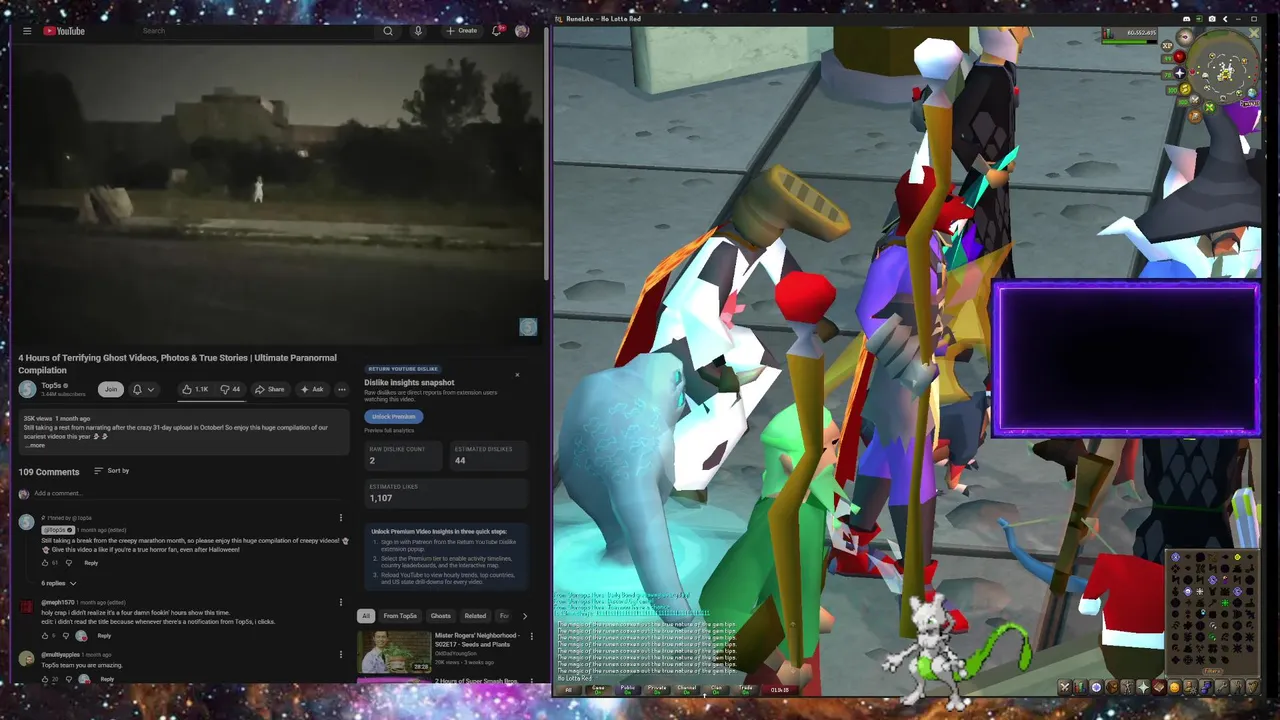This screenshot has width=1280, height=720.
Task: Click the channel watermark on video player
Action: (528, 327)
